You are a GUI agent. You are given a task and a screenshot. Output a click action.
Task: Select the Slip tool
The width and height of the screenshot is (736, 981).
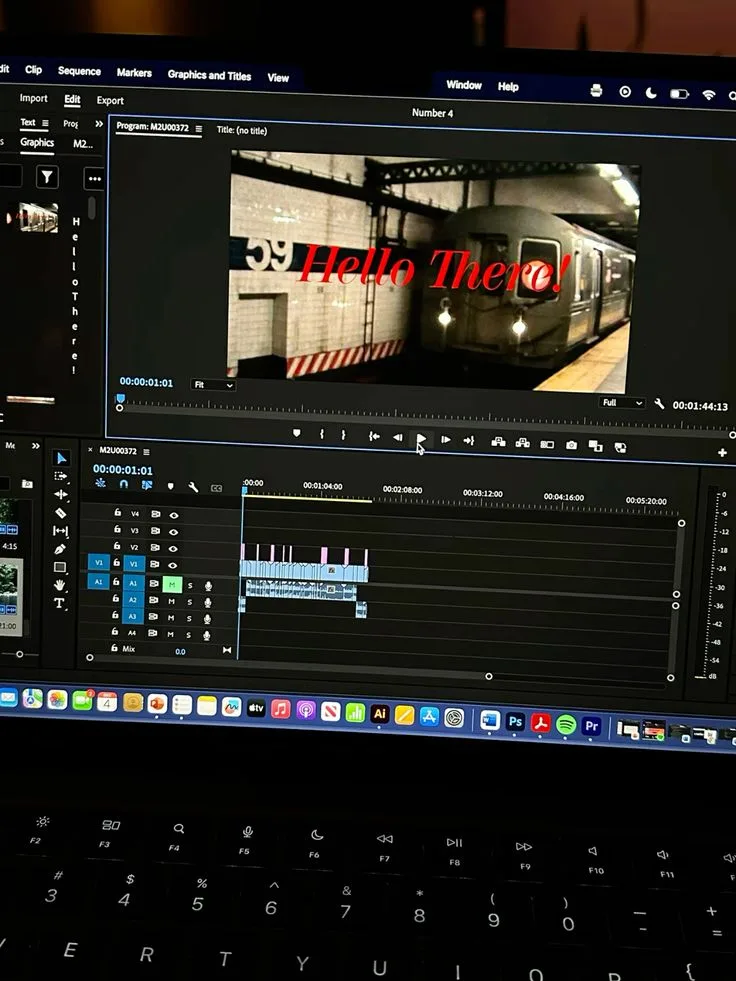tap(60, 531)
